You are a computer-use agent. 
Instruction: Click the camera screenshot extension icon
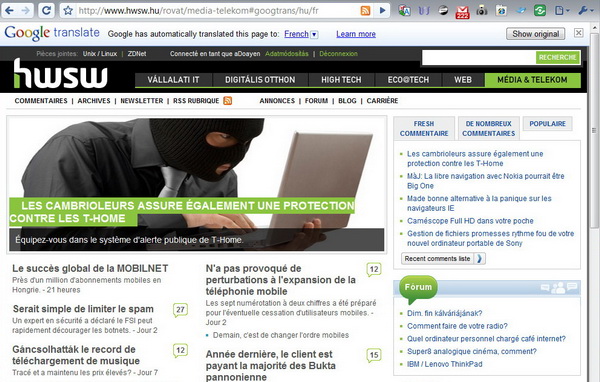(x=482, y=11)
